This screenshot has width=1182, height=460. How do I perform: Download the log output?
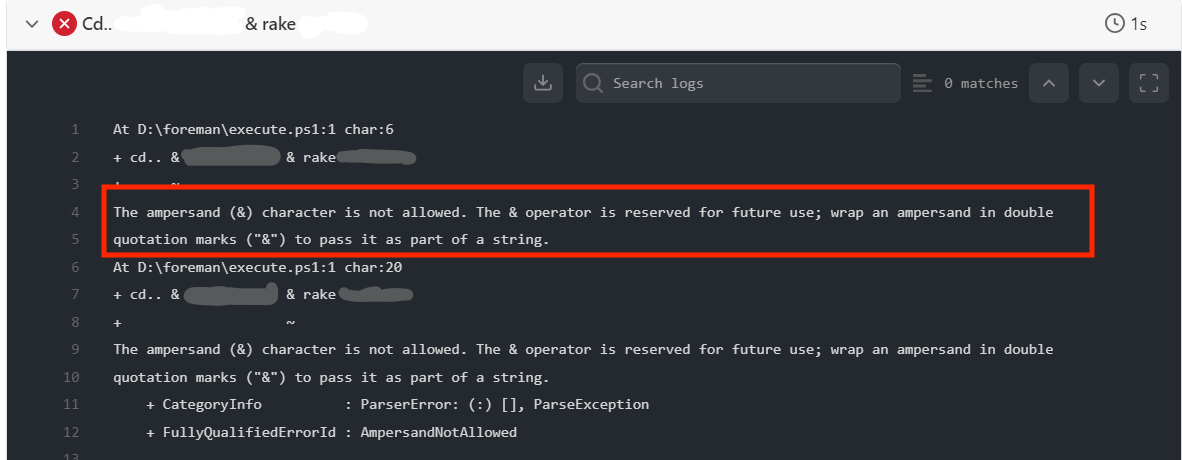[x=543, y=83]
